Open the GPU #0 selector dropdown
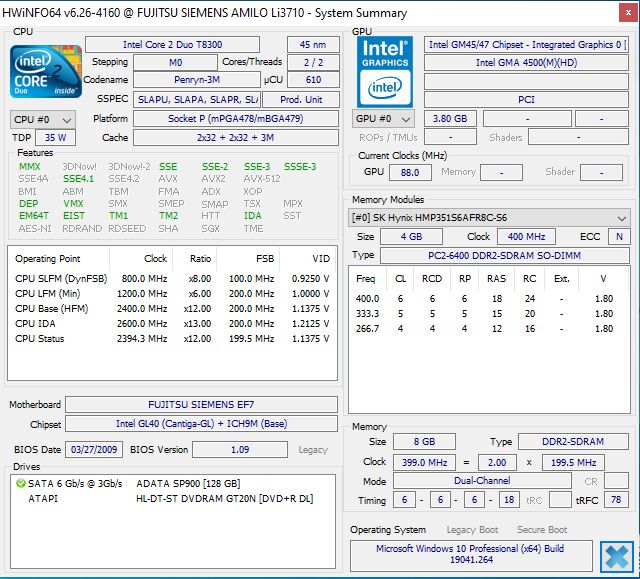This screenshot has width=640, height=579. pyautogui.click(x=383, y=119)
